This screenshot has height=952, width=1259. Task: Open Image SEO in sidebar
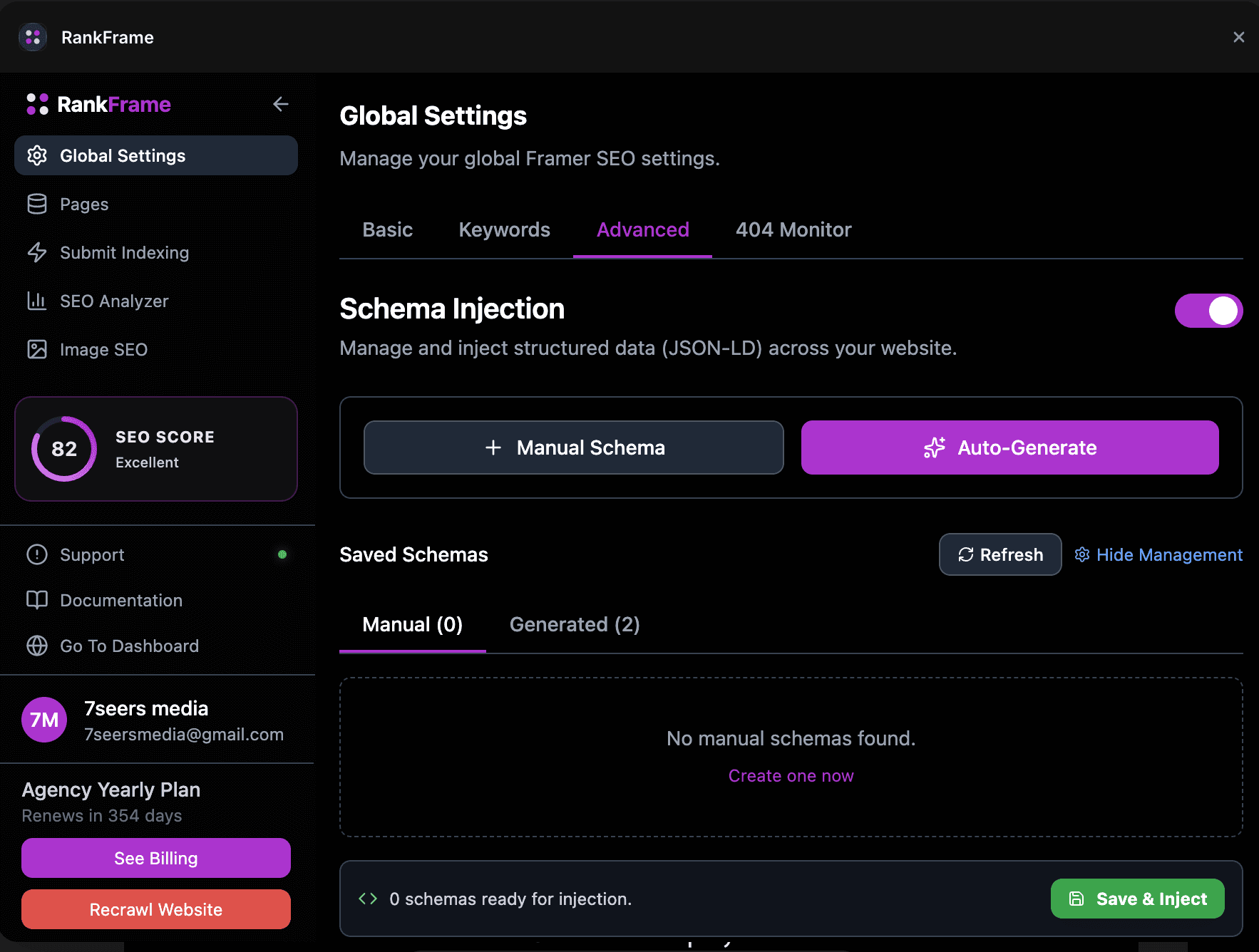click(156, 349)
